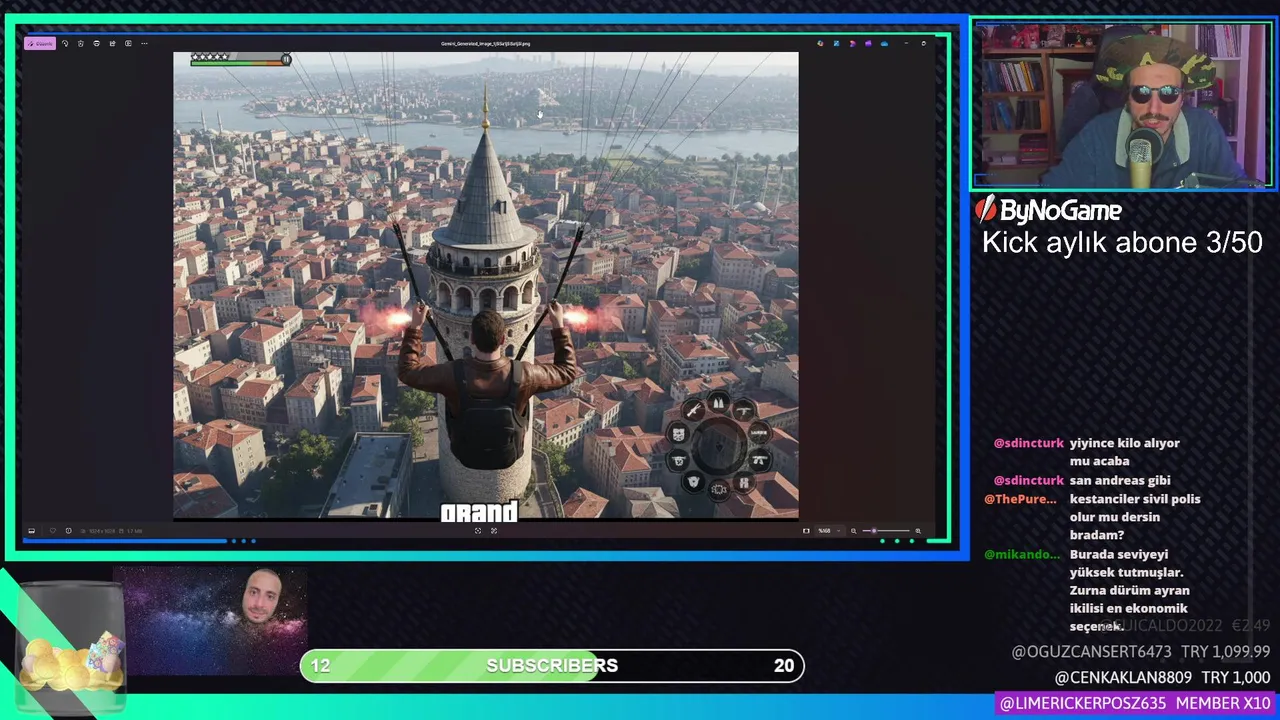Click the Galata Tower image in viewer
The width and height of the screenshot is (1280, 720).
[x=486, y=285]
